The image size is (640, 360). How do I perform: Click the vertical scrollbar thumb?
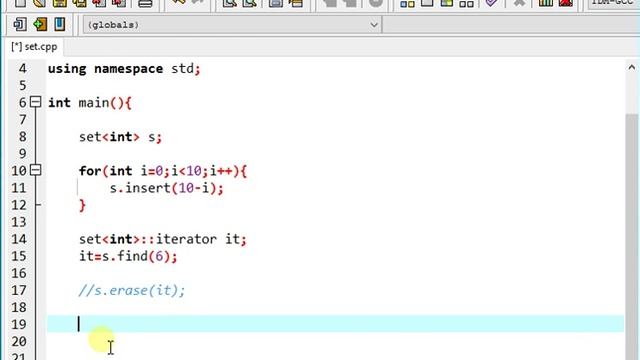click(631, 237)
